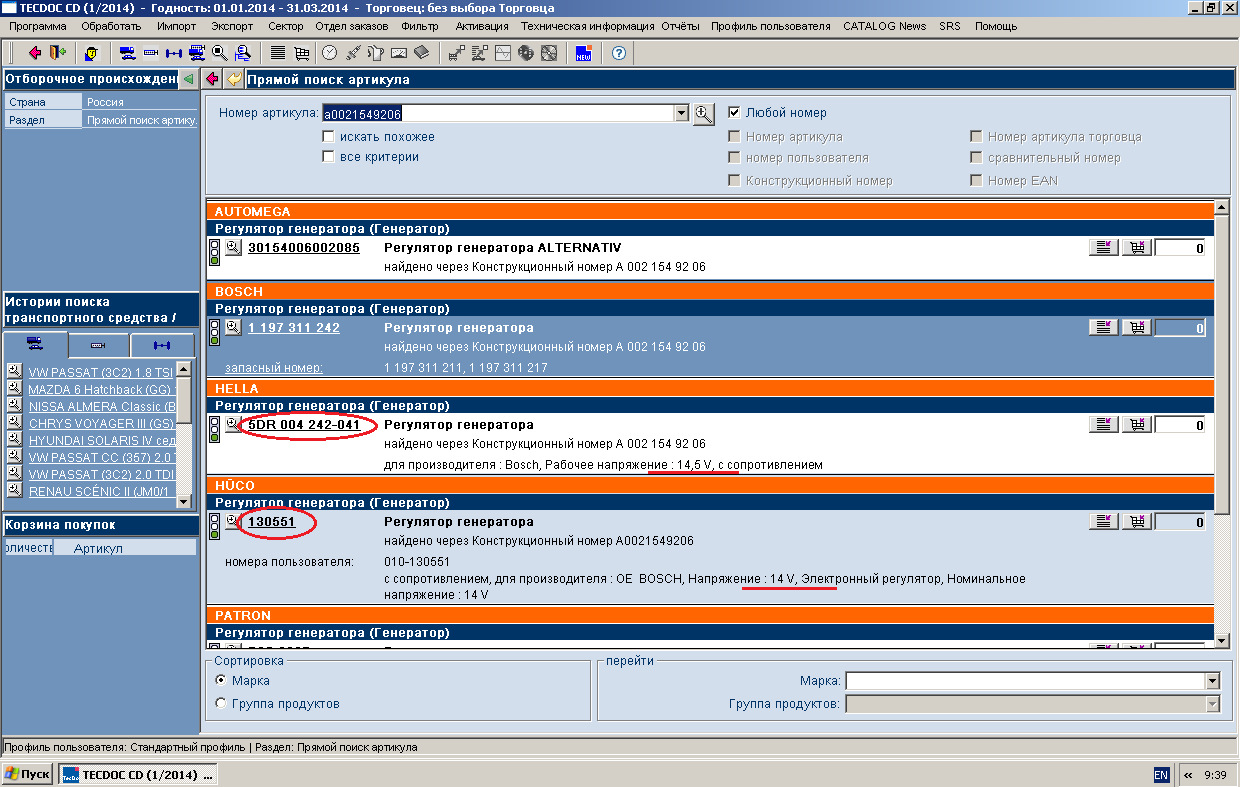
Task: Switch to car history tab
Action: [x=35, y=345]
